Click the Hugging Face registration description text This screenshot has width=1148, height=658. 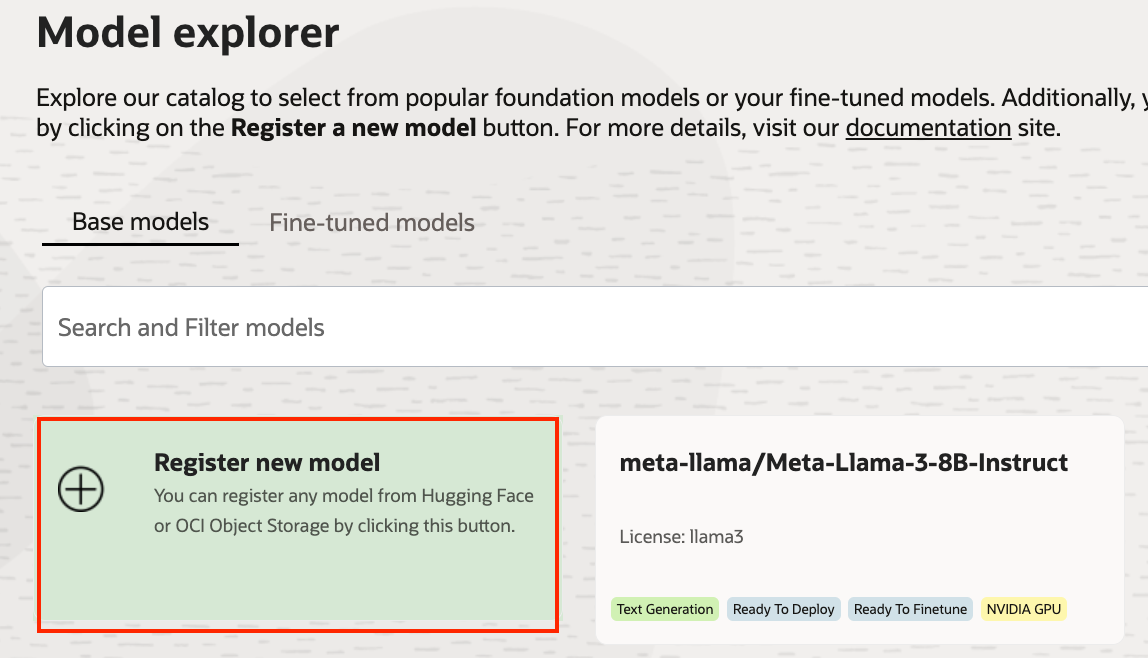coord(344,496)
